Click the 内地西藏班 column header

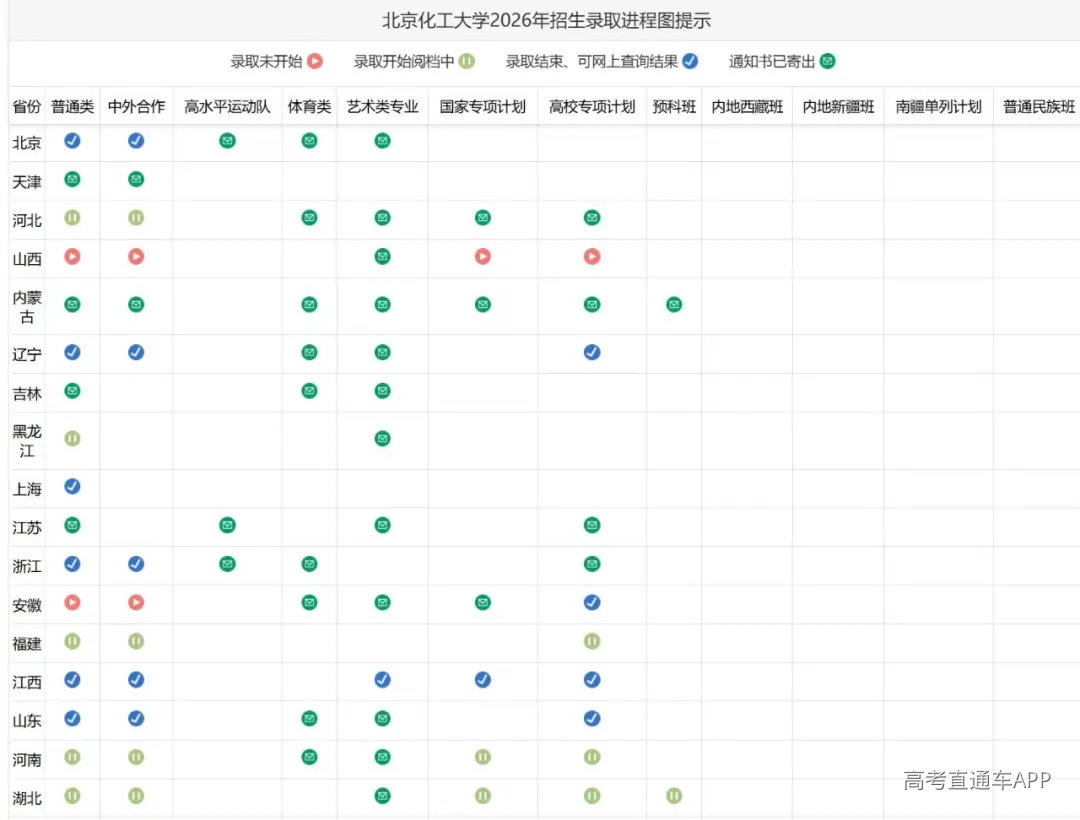pyautogui.click(x=747, y=107)
